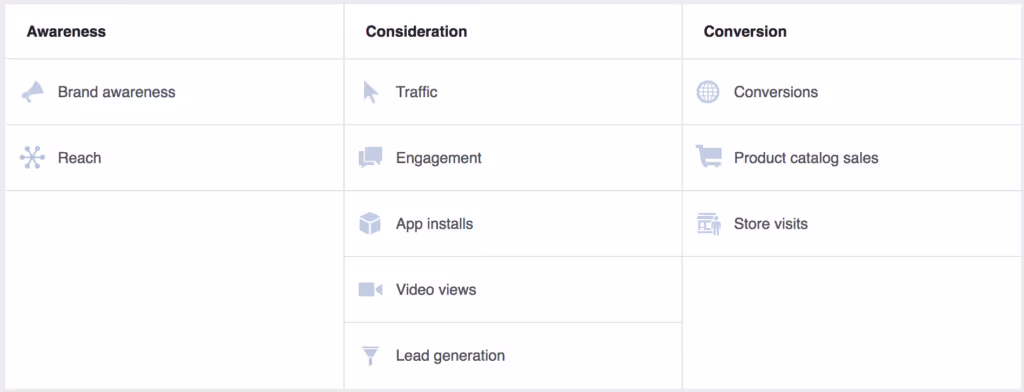
Task: Click the chat bubbles icon for Engagement
Action: (x=370, y=157)
